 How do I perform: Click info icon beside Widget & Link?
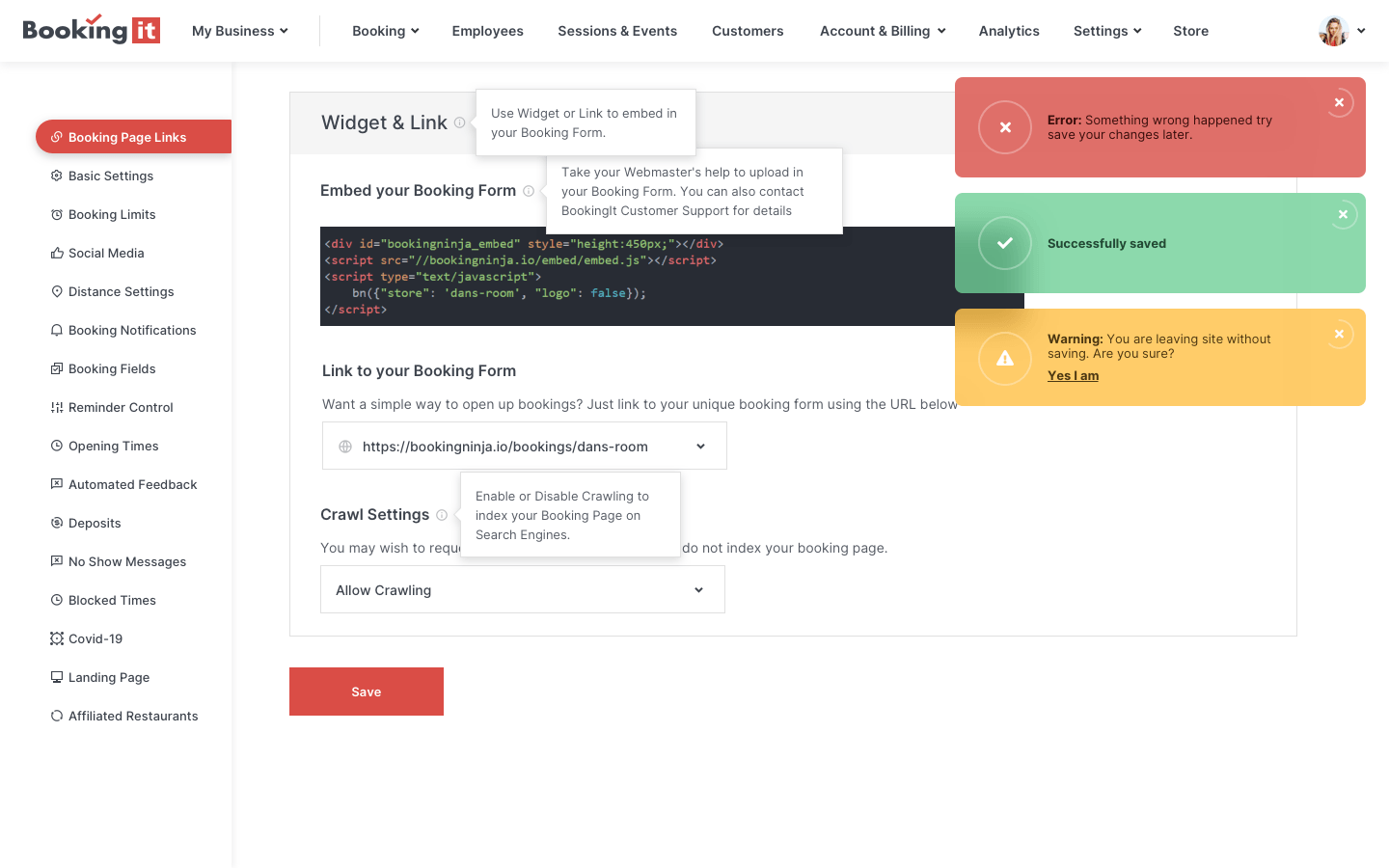(459, 122)
